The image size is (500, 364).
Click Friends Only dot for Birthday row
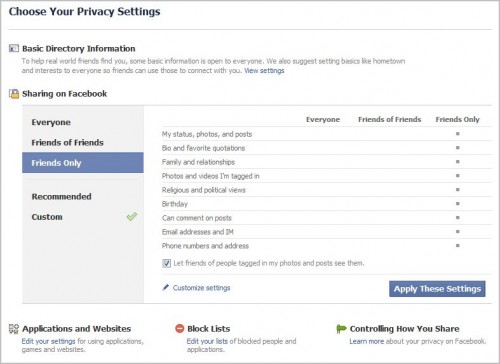click(458, 203)
